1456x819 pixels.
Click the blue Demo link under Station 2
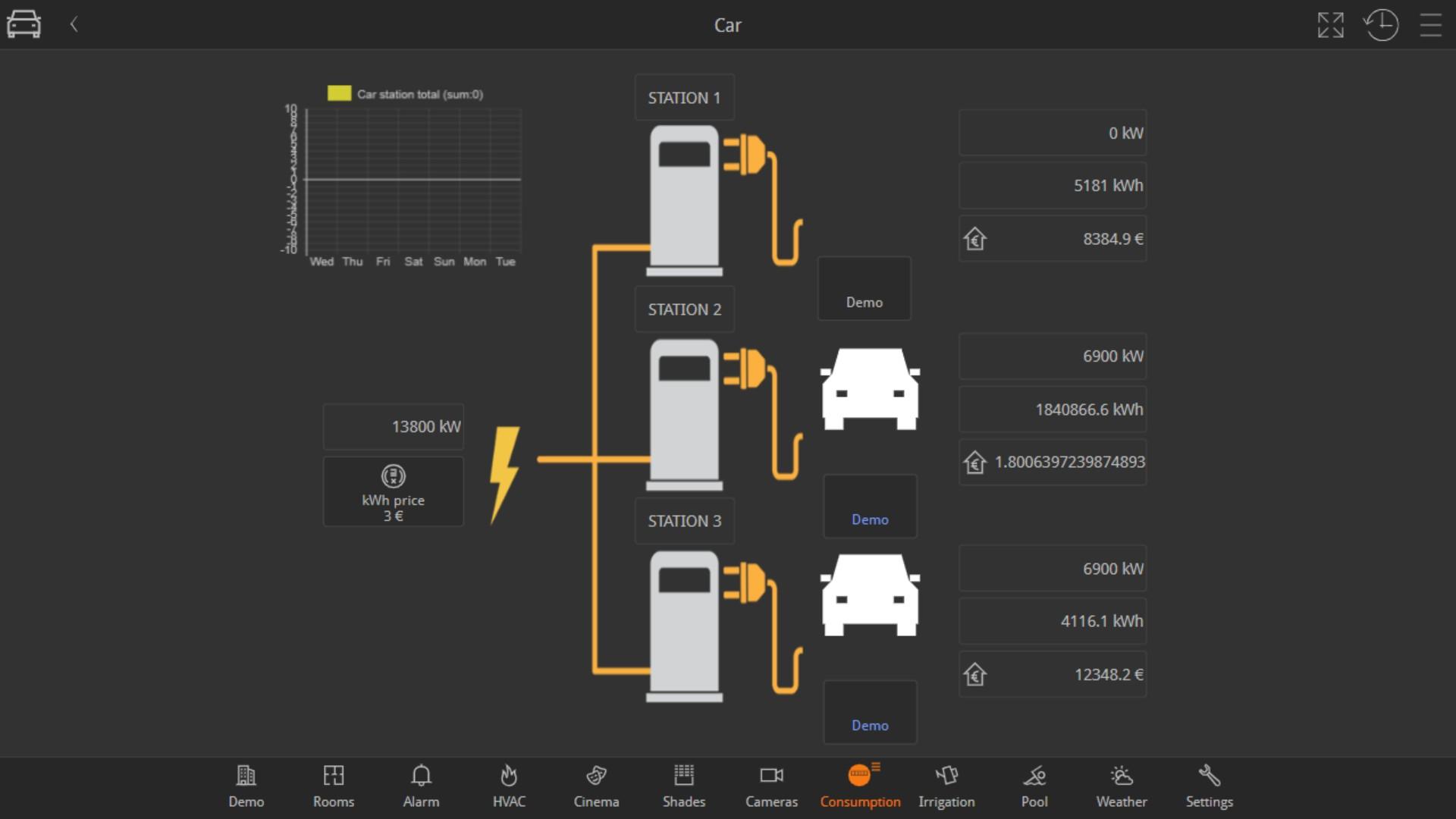pyautogui.click(x=870, y=519)
